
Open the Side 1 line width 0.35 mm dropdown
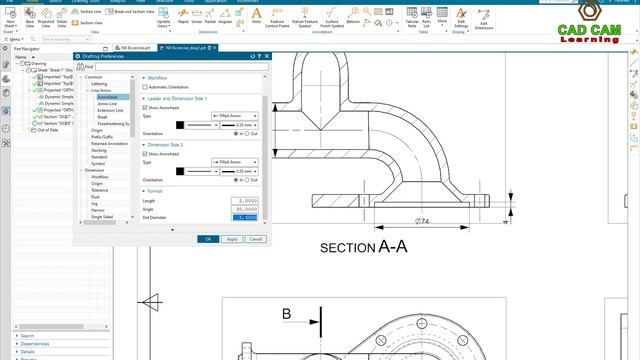pos(239,125)
